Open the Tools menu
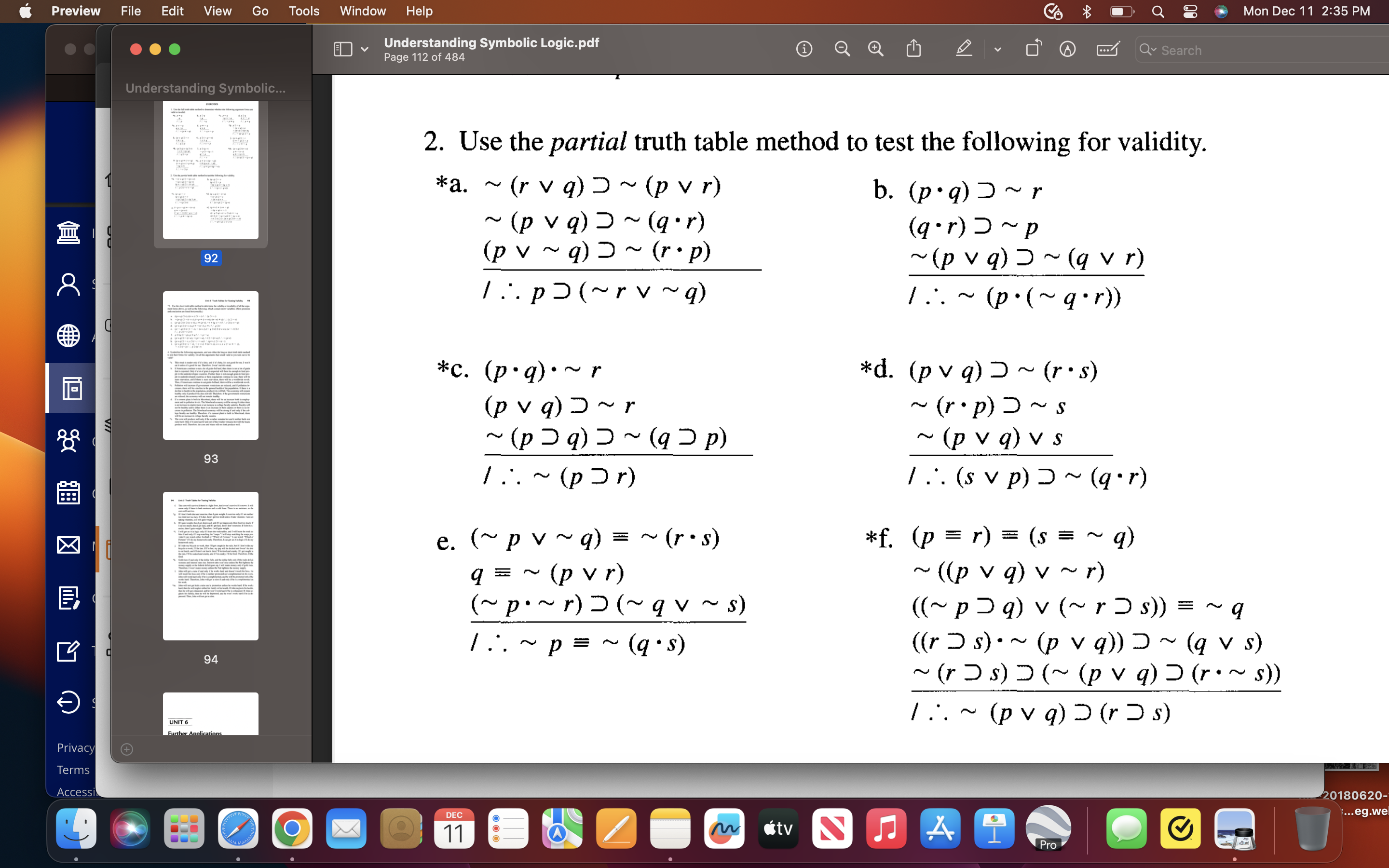1389x868 pixels. click(x=304, y=11)
